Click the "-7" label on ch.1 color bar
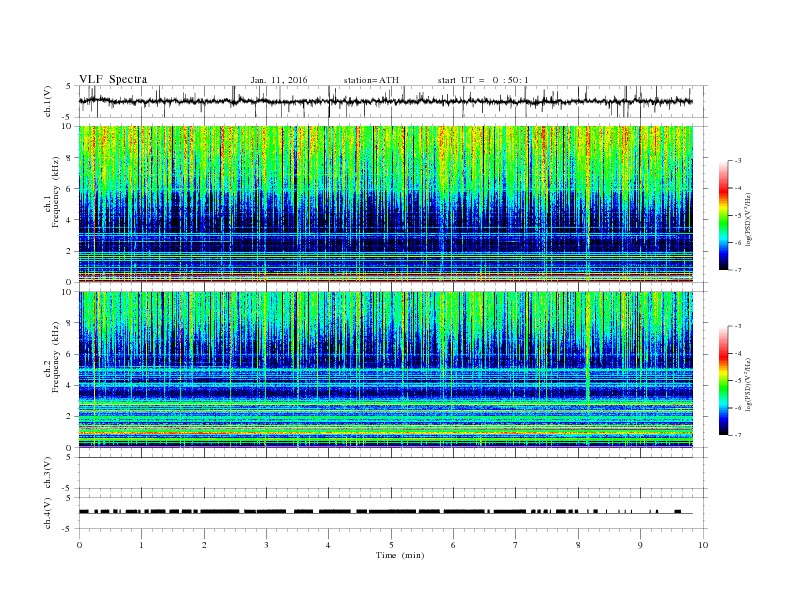Viewport: 792px width, 612px height. point(737,270)
